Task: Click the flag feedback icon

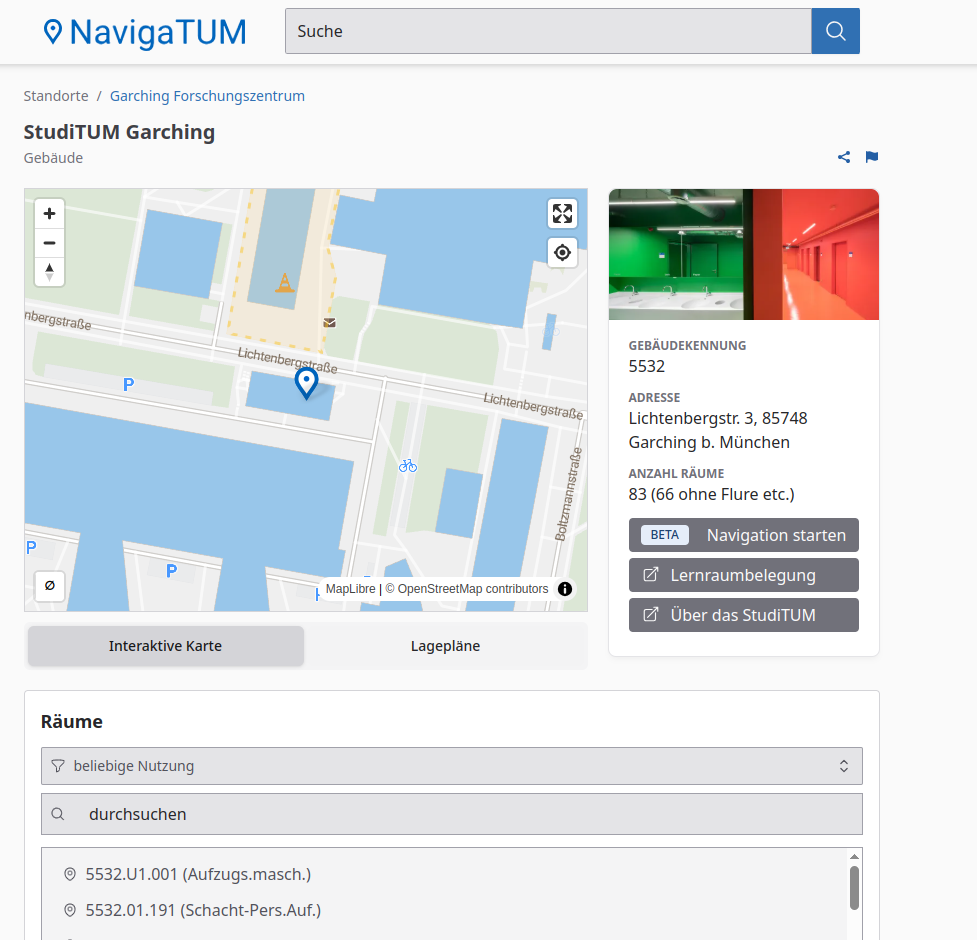Action: click(x=872, y=157)
